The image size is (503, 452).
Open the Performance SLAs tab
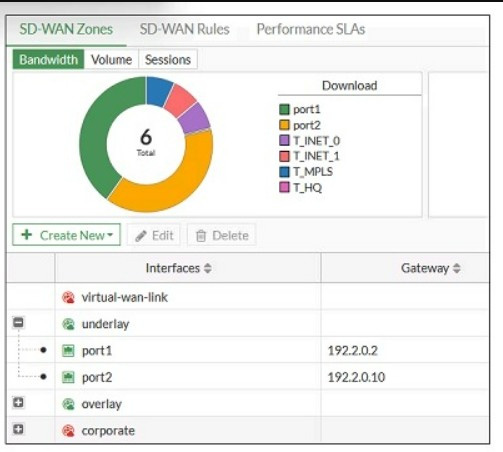click(311, 29)
